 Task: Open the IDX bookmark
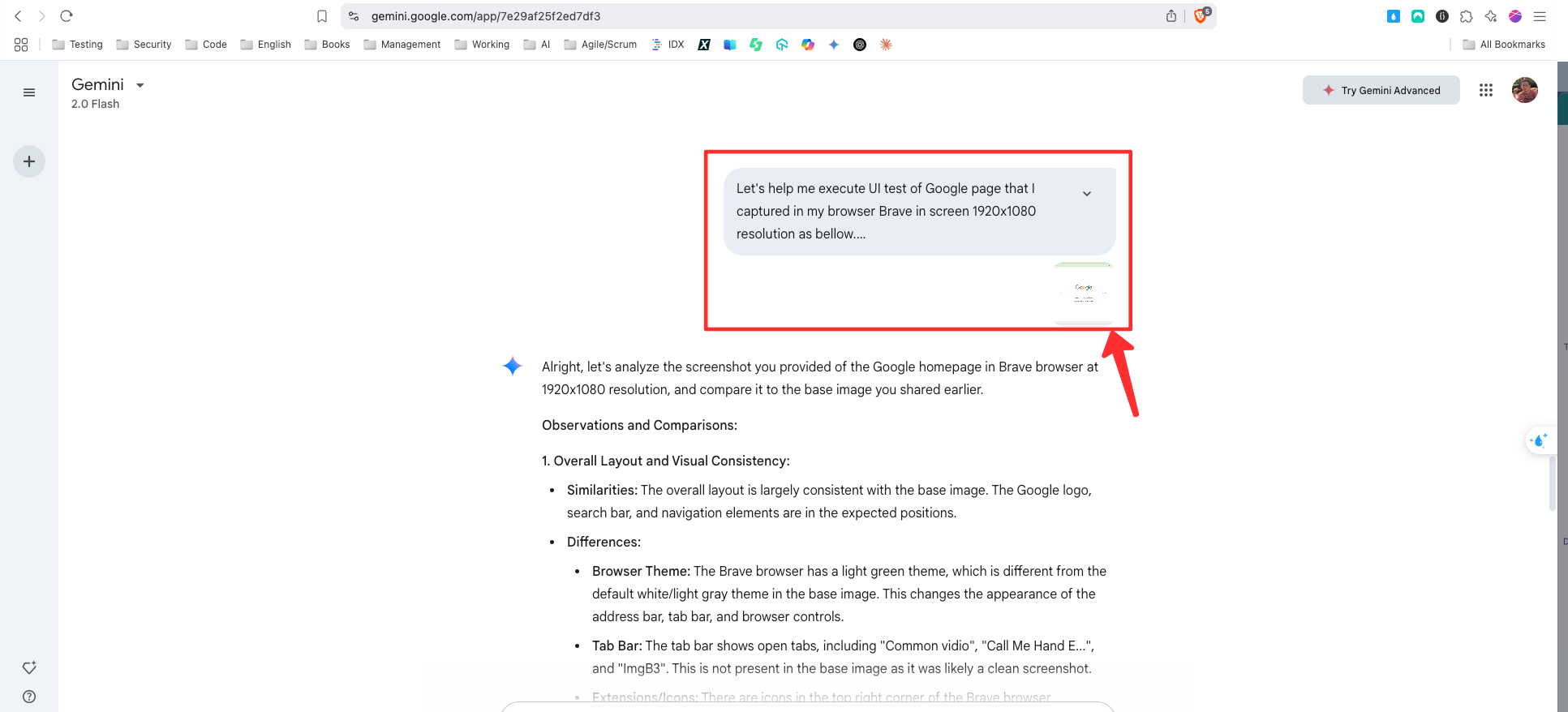(668, 45)
